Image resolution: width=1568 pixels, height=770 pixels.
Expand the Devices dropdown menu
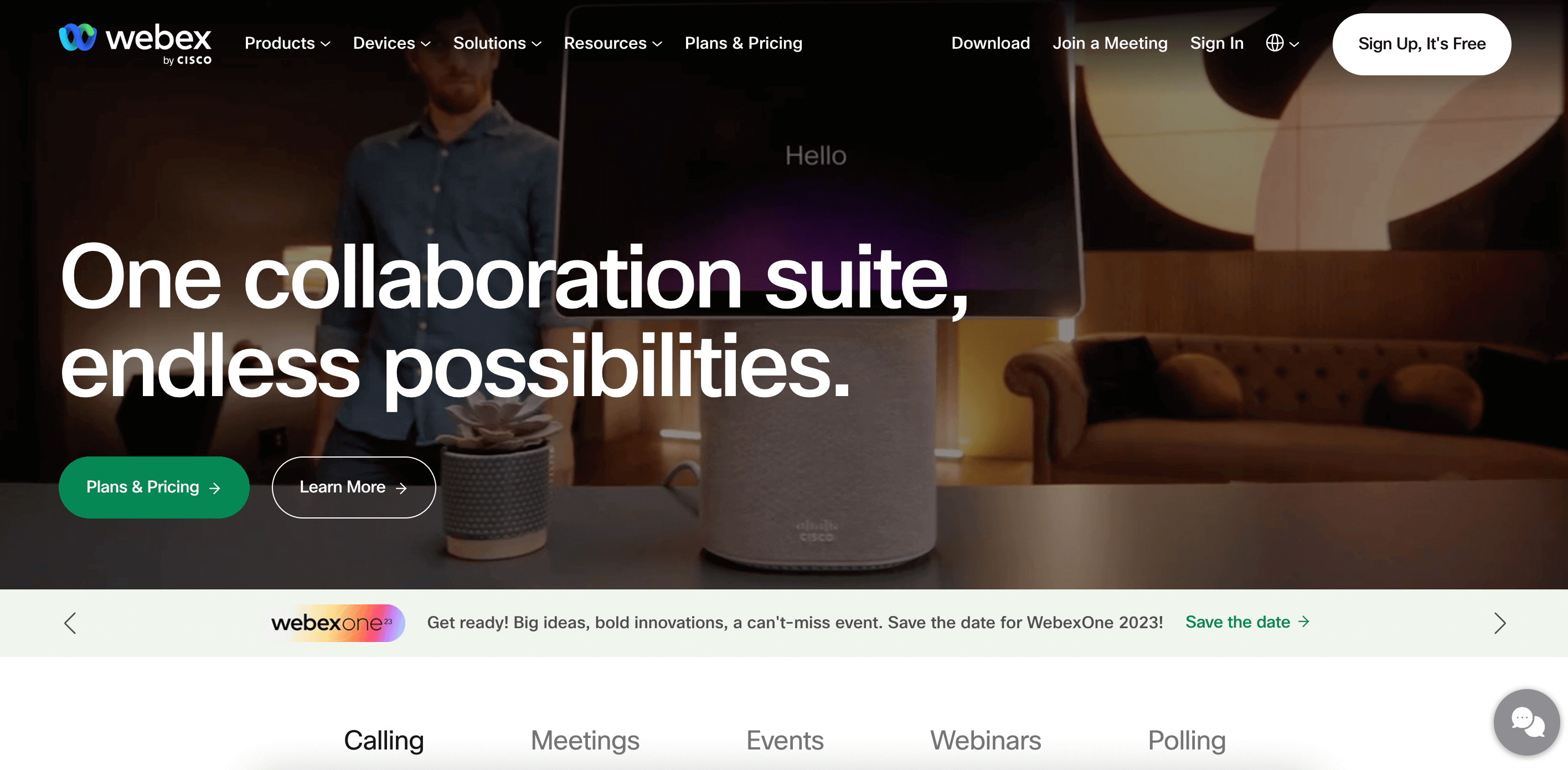(x=392, y=43)
